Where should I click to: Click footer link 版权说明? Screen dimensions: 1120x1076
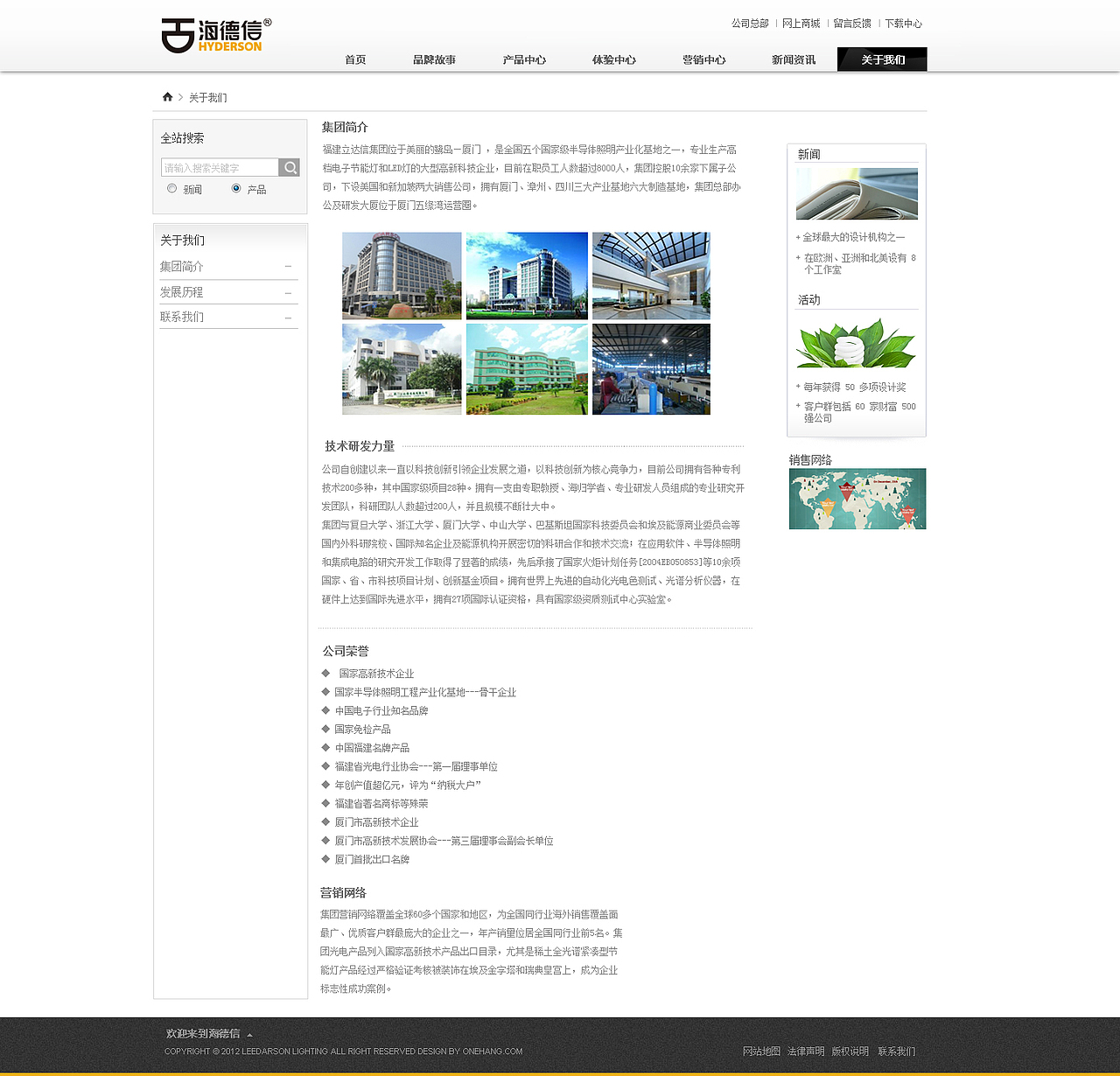(x=850, y=1052)
